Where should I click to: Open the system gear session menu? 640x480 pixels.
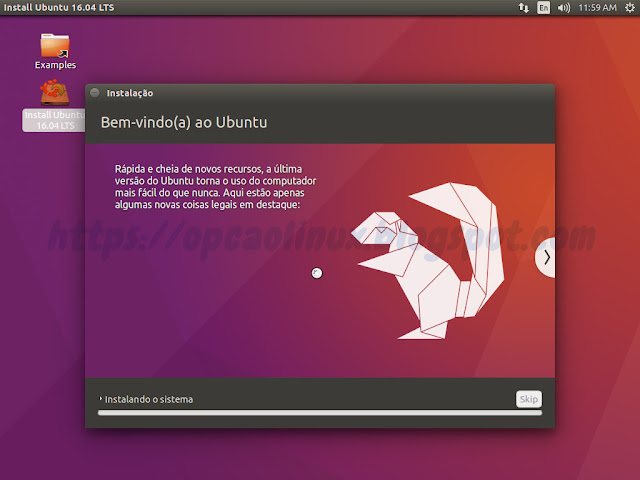click(630, 8)
